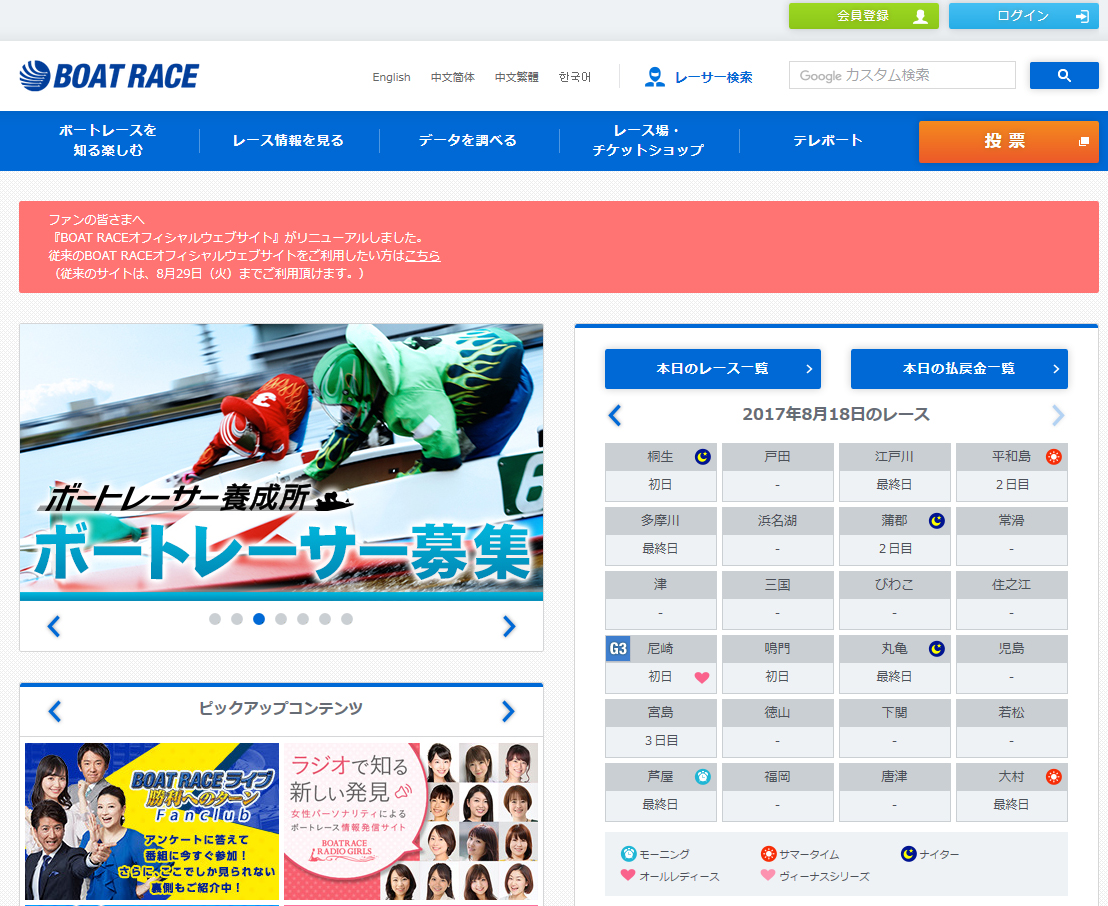Select the fifth carousel dot
This screenshot has height=906, width=1108.
[302, 619]
